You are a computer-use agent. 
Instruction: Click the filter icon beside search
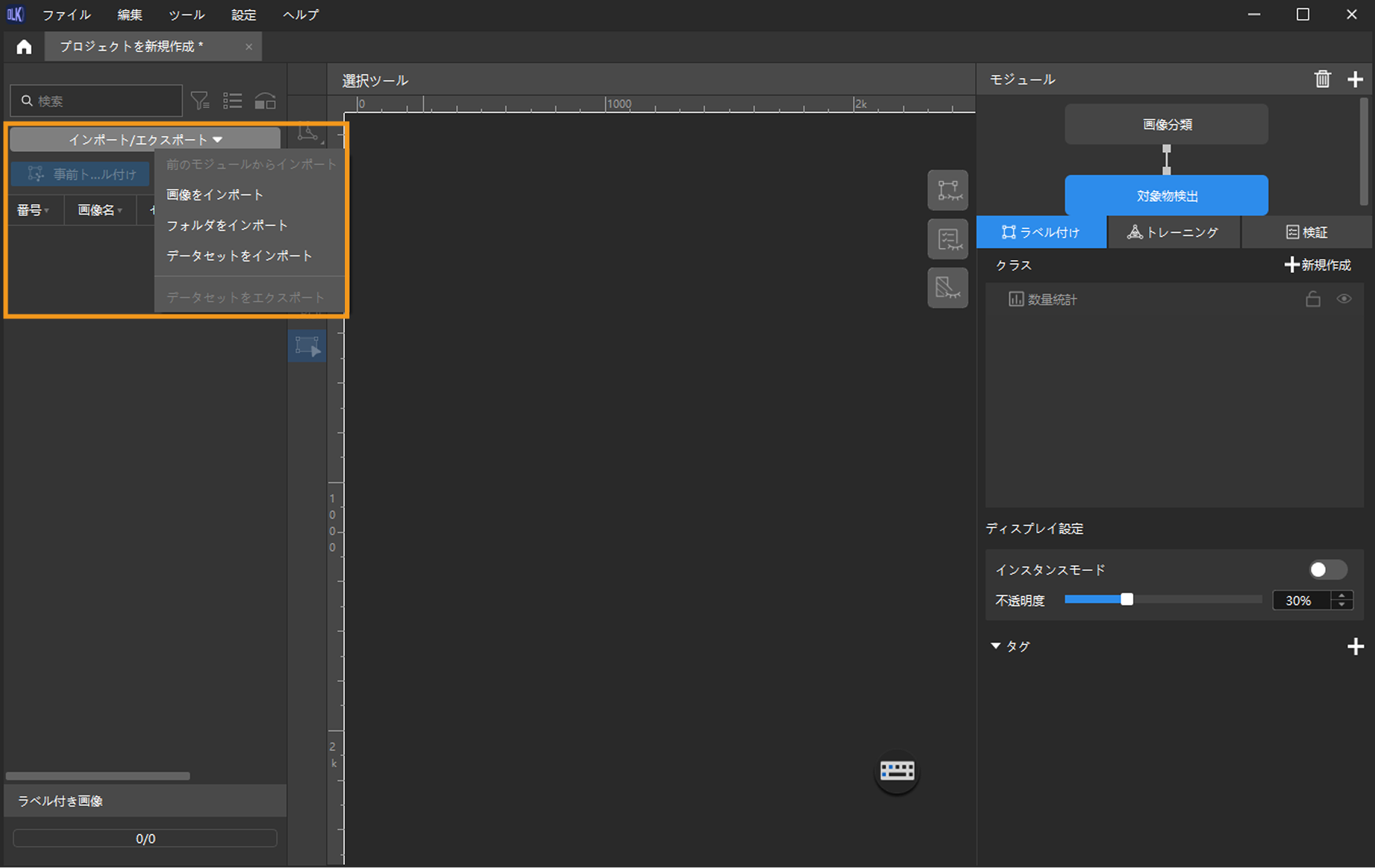coord(200,101)
